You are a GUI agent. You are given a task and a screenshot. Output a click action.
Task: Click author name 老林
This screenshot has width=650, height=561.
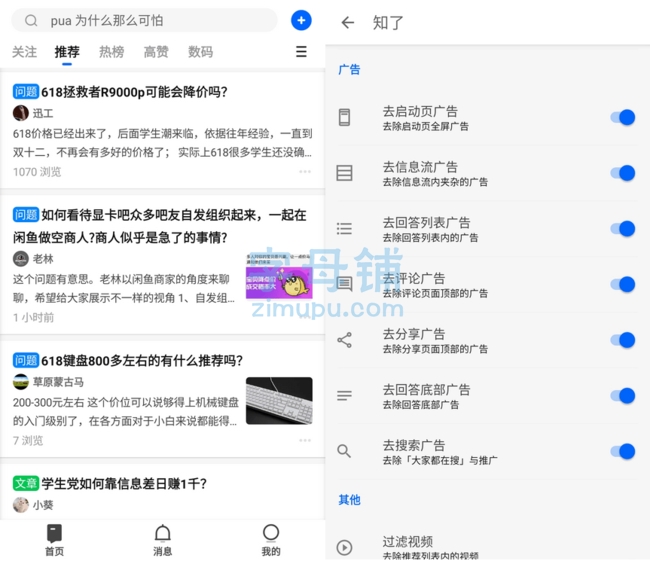pos(43,259)
